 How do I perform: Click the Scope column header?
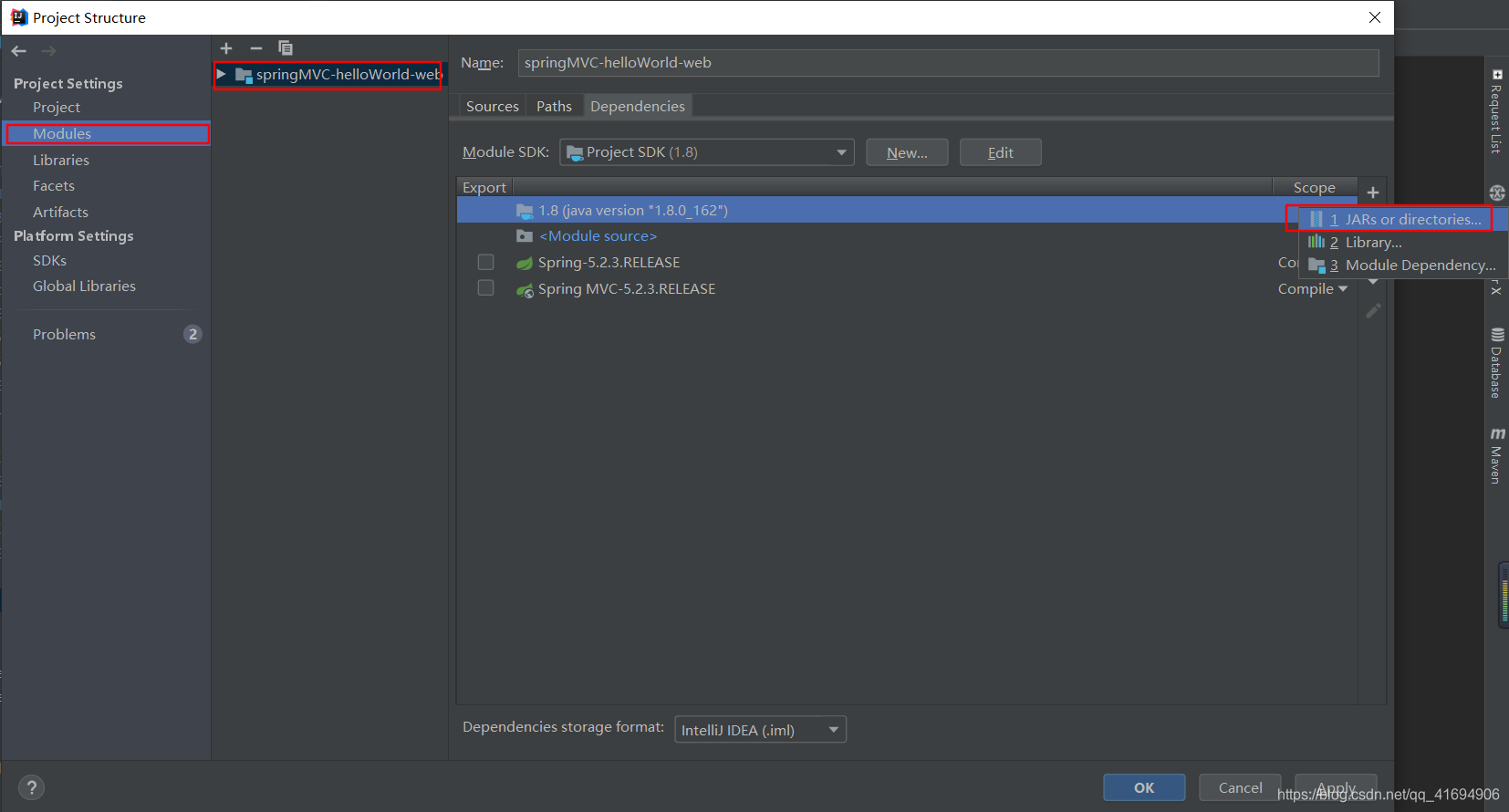[1314, 187]
